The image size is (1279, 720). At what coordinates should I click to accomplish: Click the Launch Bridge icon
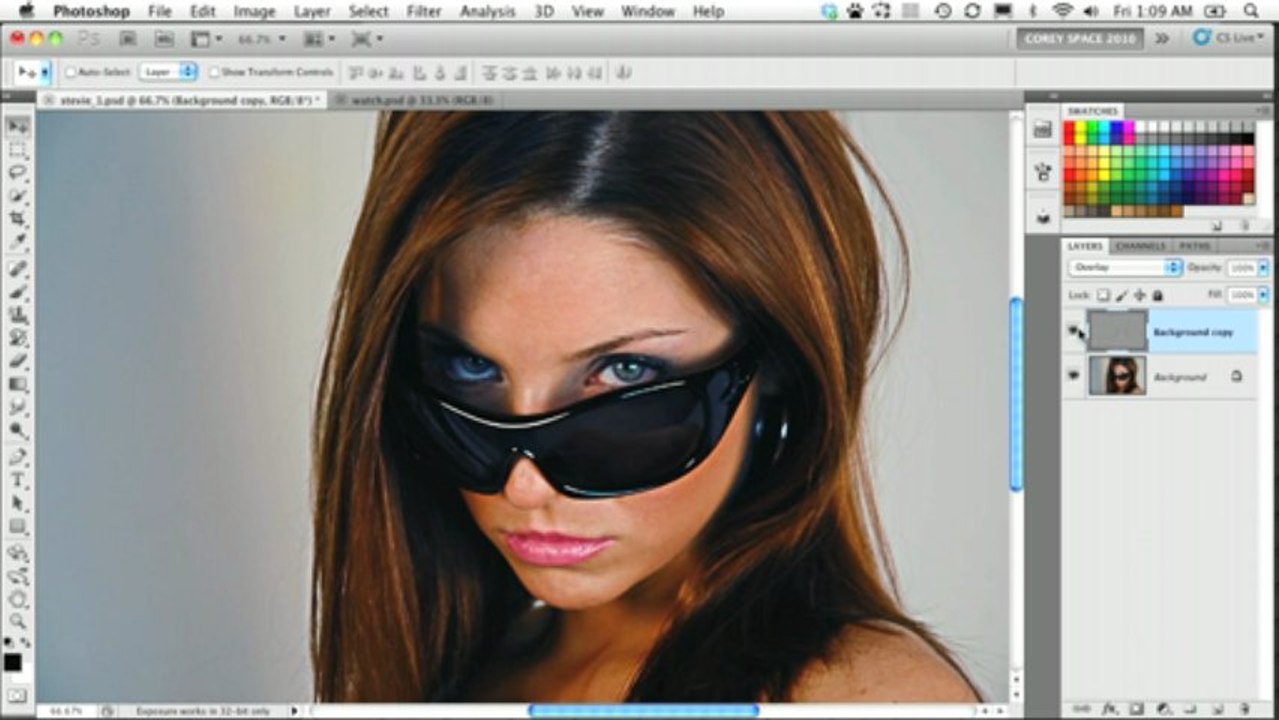(x=128, y=39)
